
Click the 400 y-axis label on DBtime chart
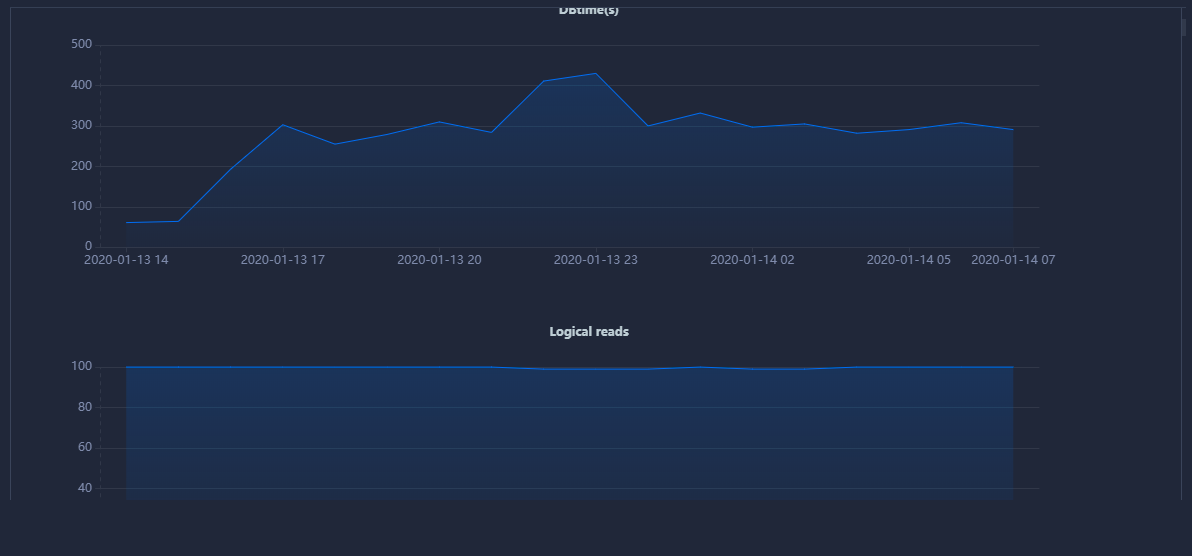tap(82, 86)
